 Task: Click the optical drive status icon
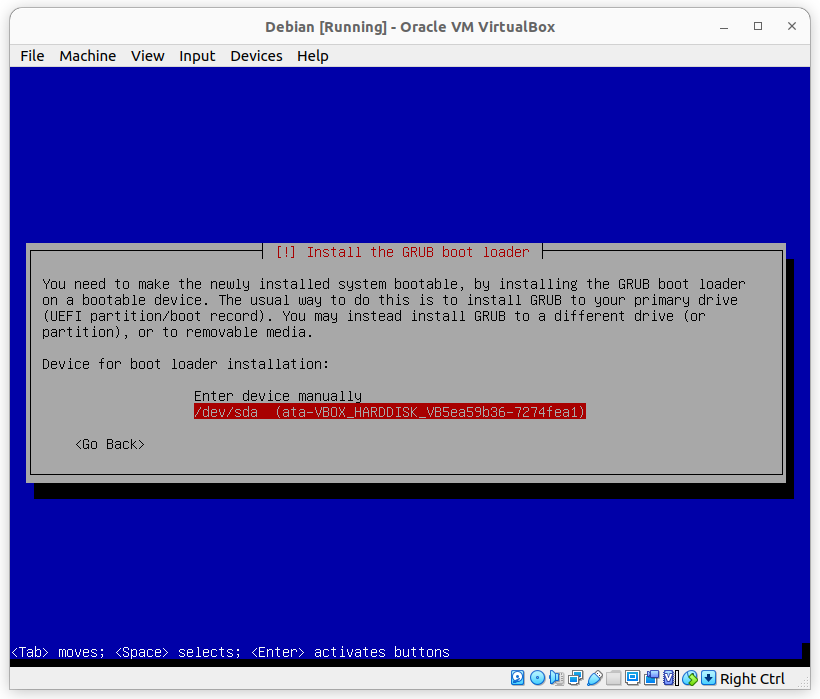point(537,678)
